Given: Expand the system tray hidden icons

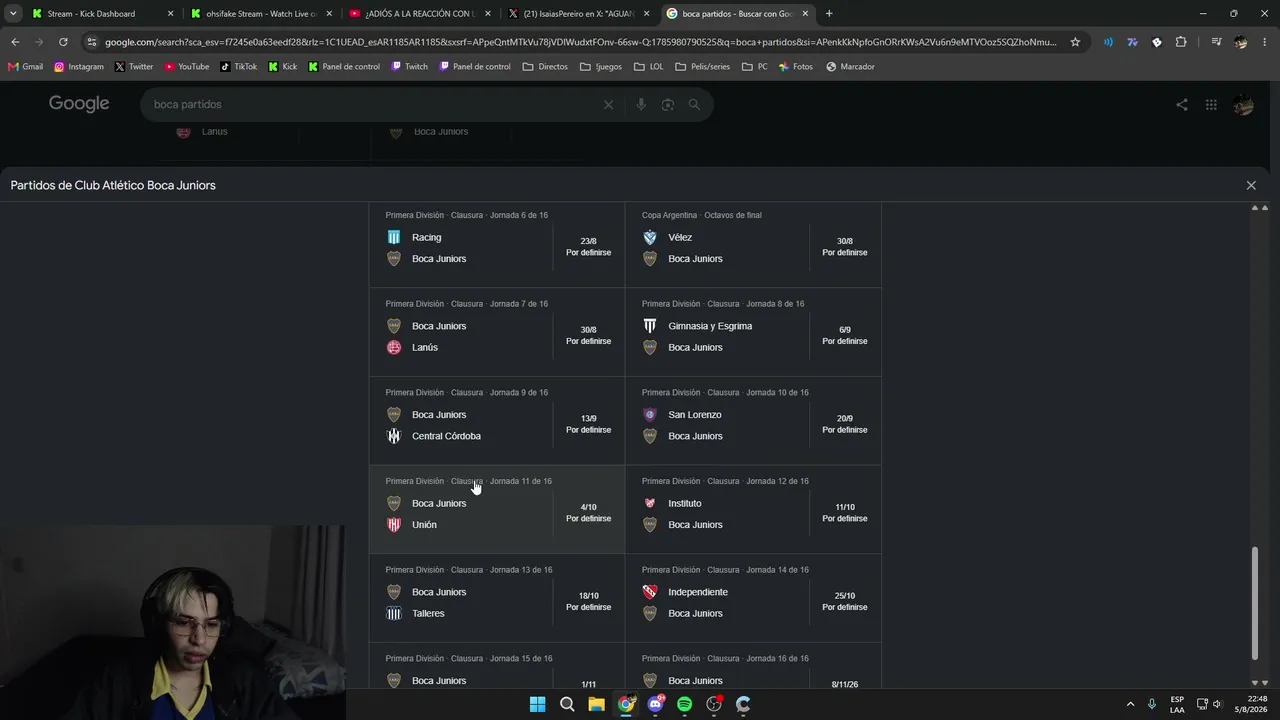Looking at the screenshot, I should [1130, 704].
